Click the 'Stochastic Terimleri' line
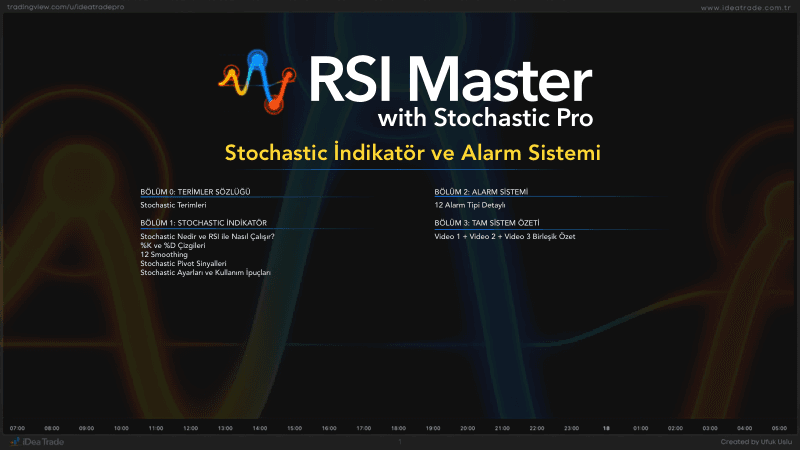The width and height of the screenshot is (800, 450). 173,205
